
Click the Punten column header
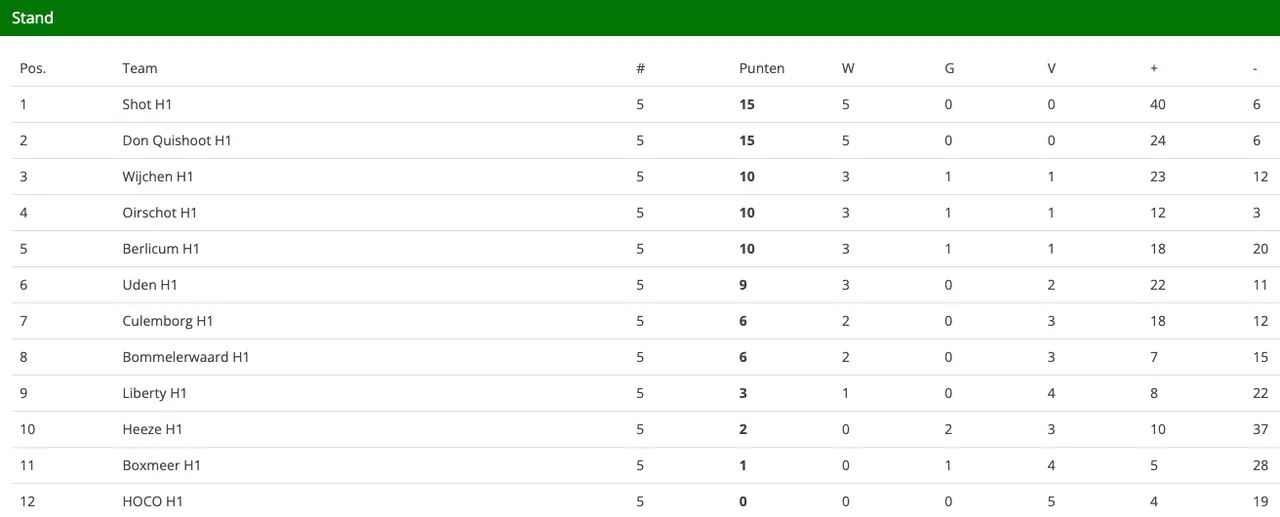762,69
